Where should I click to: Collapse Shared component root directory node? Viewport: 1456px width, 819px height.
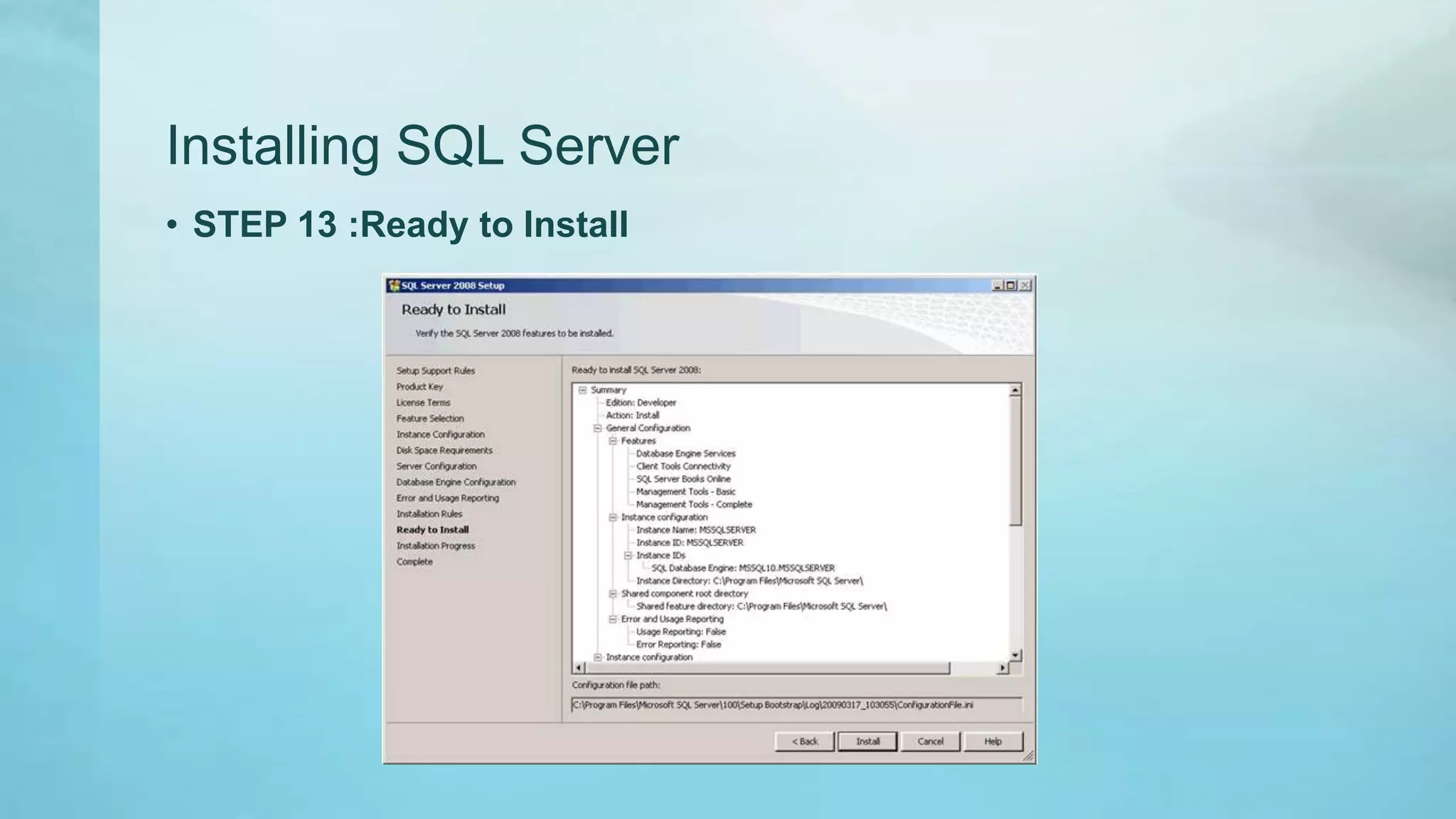click(613, 594)
